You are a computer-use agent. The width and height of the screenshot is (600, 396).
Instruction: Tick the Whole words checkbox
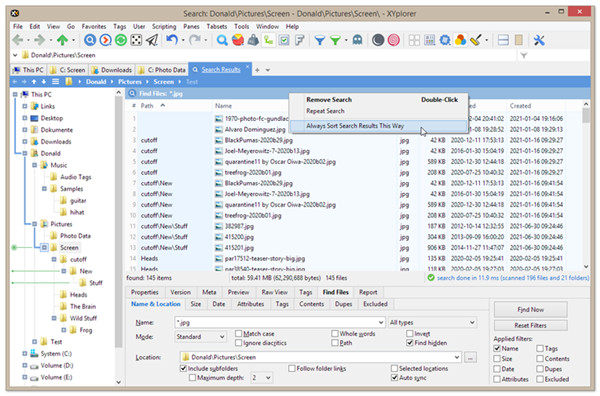335,333
